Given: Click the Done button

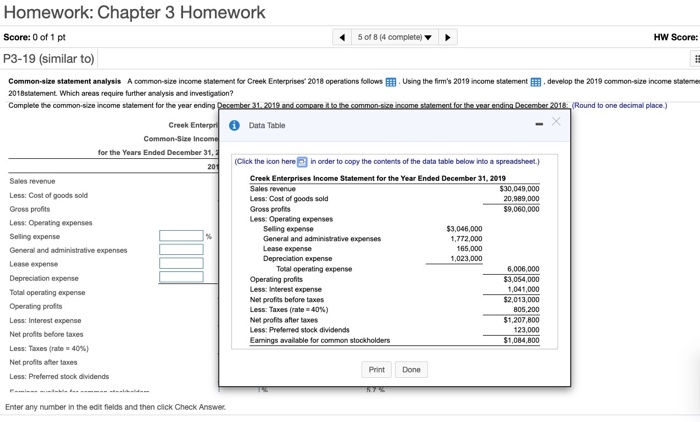Looking at the screenshot, I should [x=411, y=370].
